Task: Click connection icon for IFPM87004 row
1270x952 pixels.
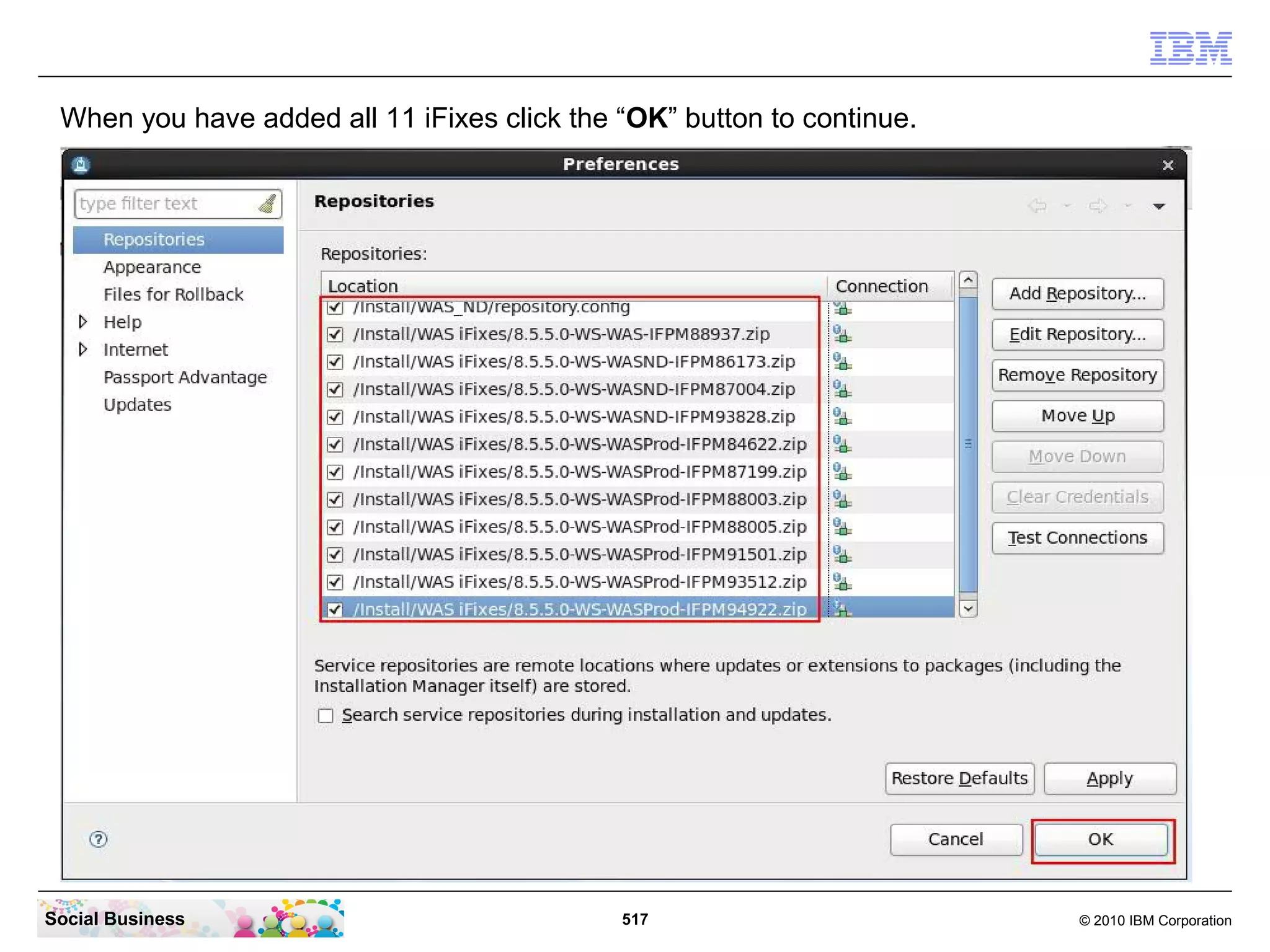Action: click(x=842, y=389)
